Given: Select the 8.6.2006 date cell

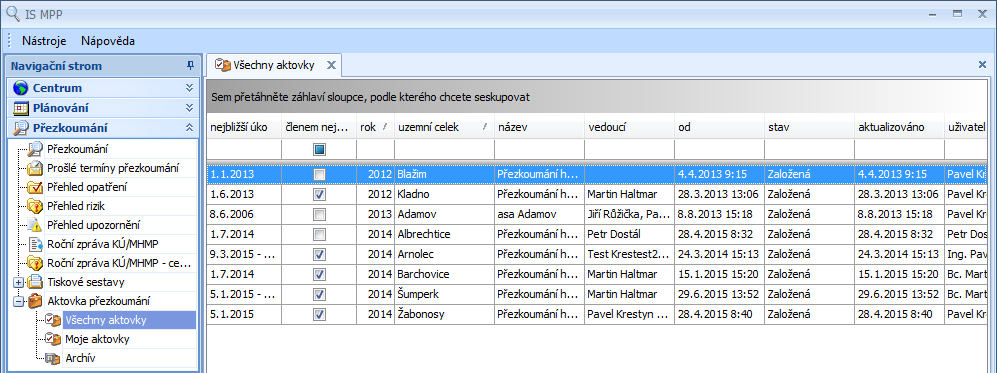Looking at the screenshot, I should coord(244,214).
